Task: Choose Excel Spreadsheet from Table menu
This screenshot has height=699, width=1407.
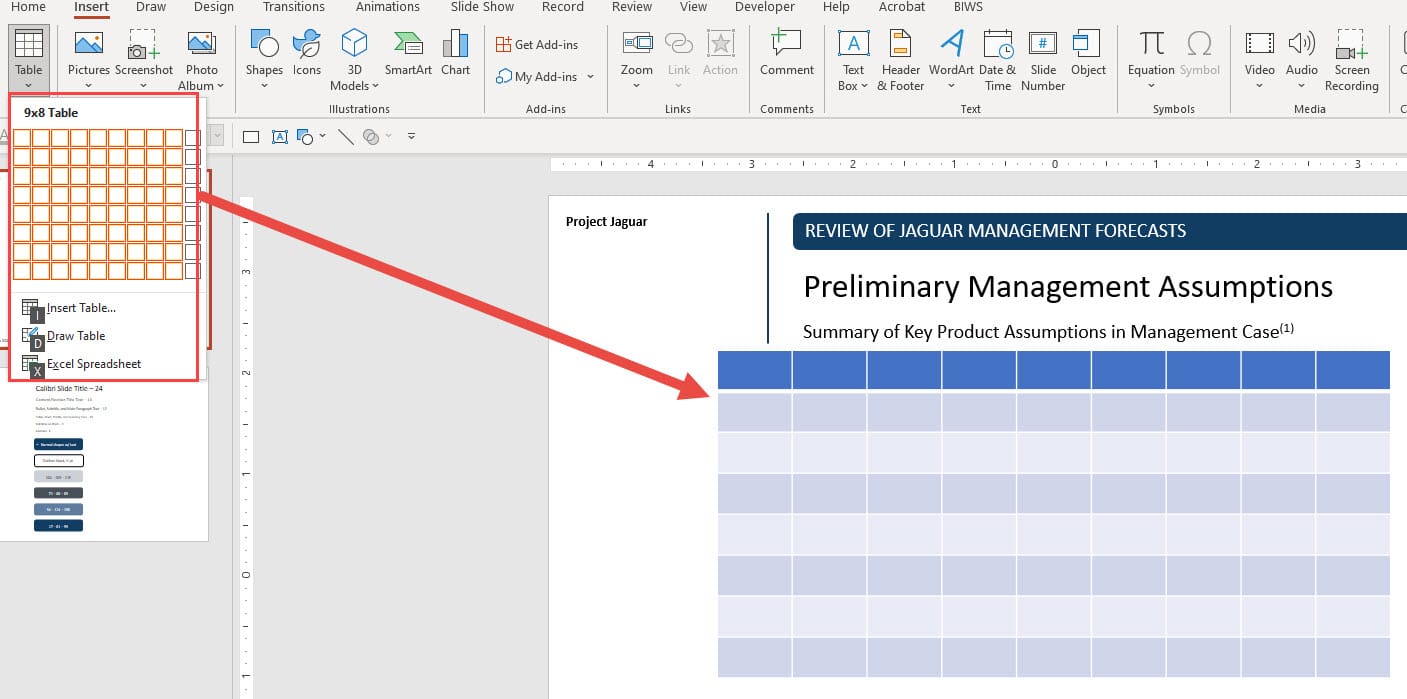Action: (x=96, y=363)
